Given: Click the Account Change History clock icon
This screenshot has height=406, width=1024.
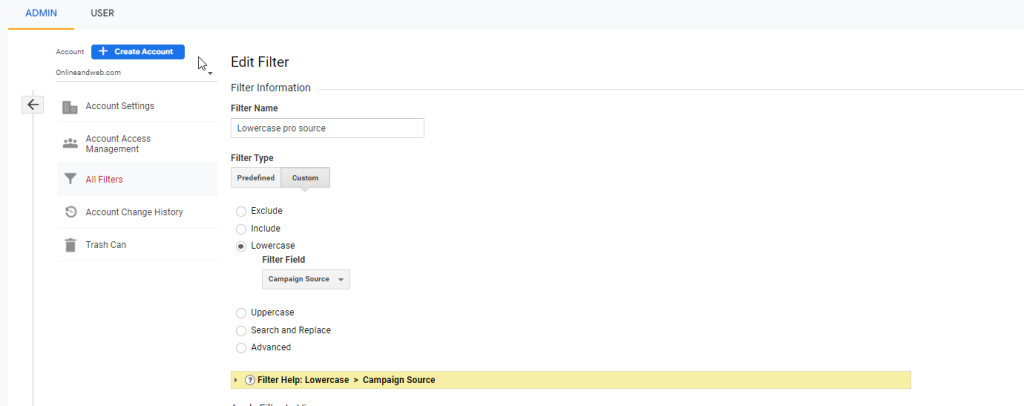Looking at the screenshot, I should pyautogui.click(x=70, y=212).
